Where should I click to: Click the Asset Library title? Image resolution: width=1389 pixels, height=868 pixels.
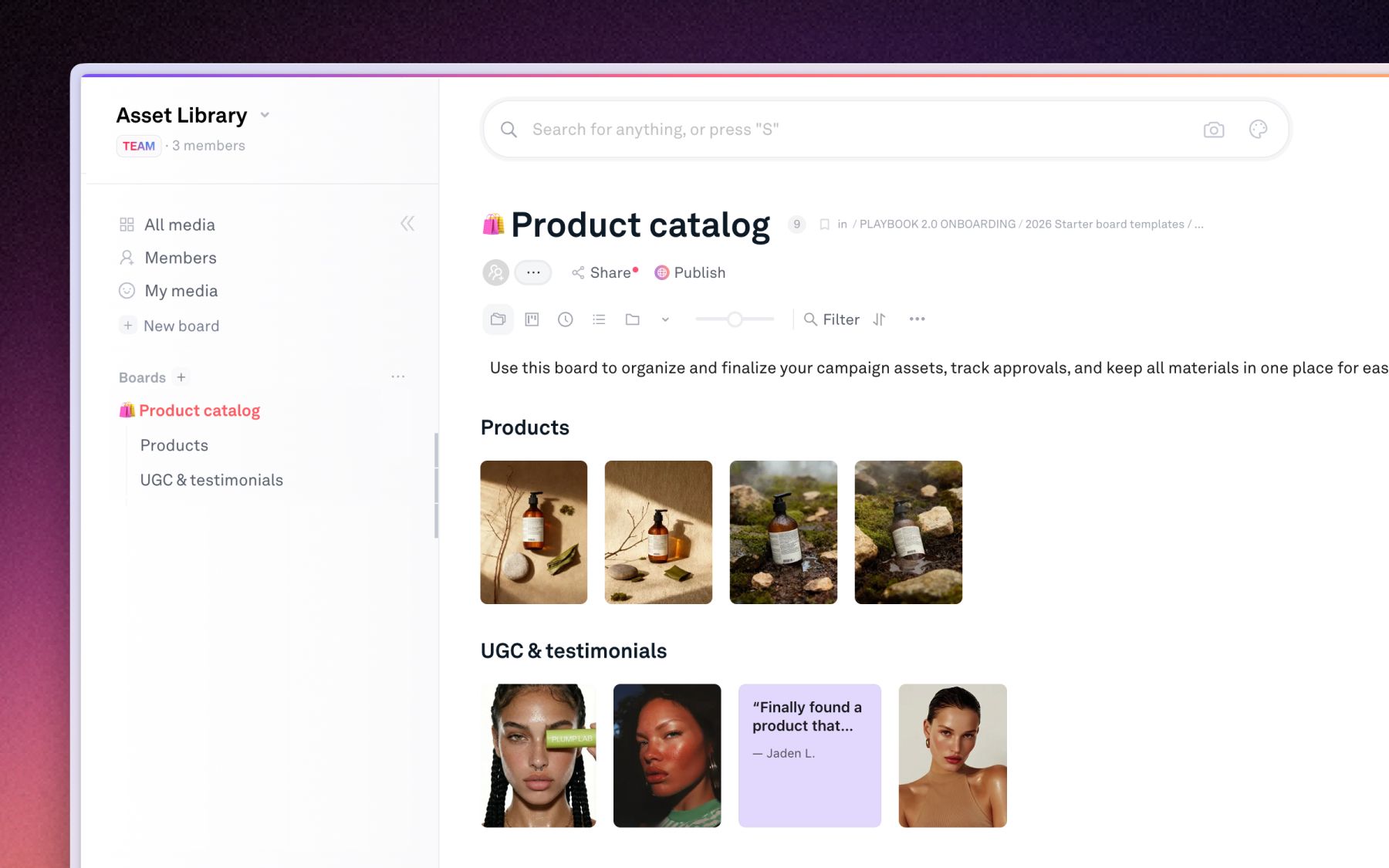(182, 115)
